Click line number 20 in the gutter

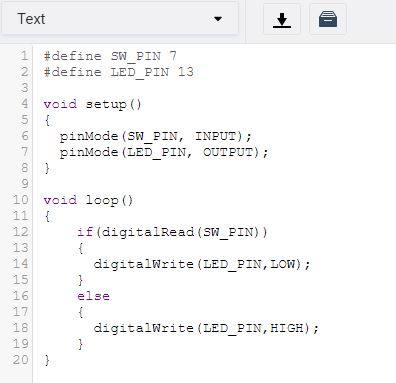point(21,360)
